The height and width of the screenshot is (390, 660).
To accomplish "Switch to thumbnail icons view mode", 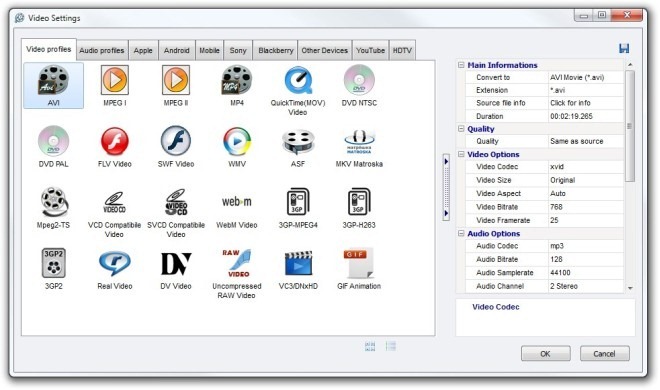I will [x=370, y=346].
